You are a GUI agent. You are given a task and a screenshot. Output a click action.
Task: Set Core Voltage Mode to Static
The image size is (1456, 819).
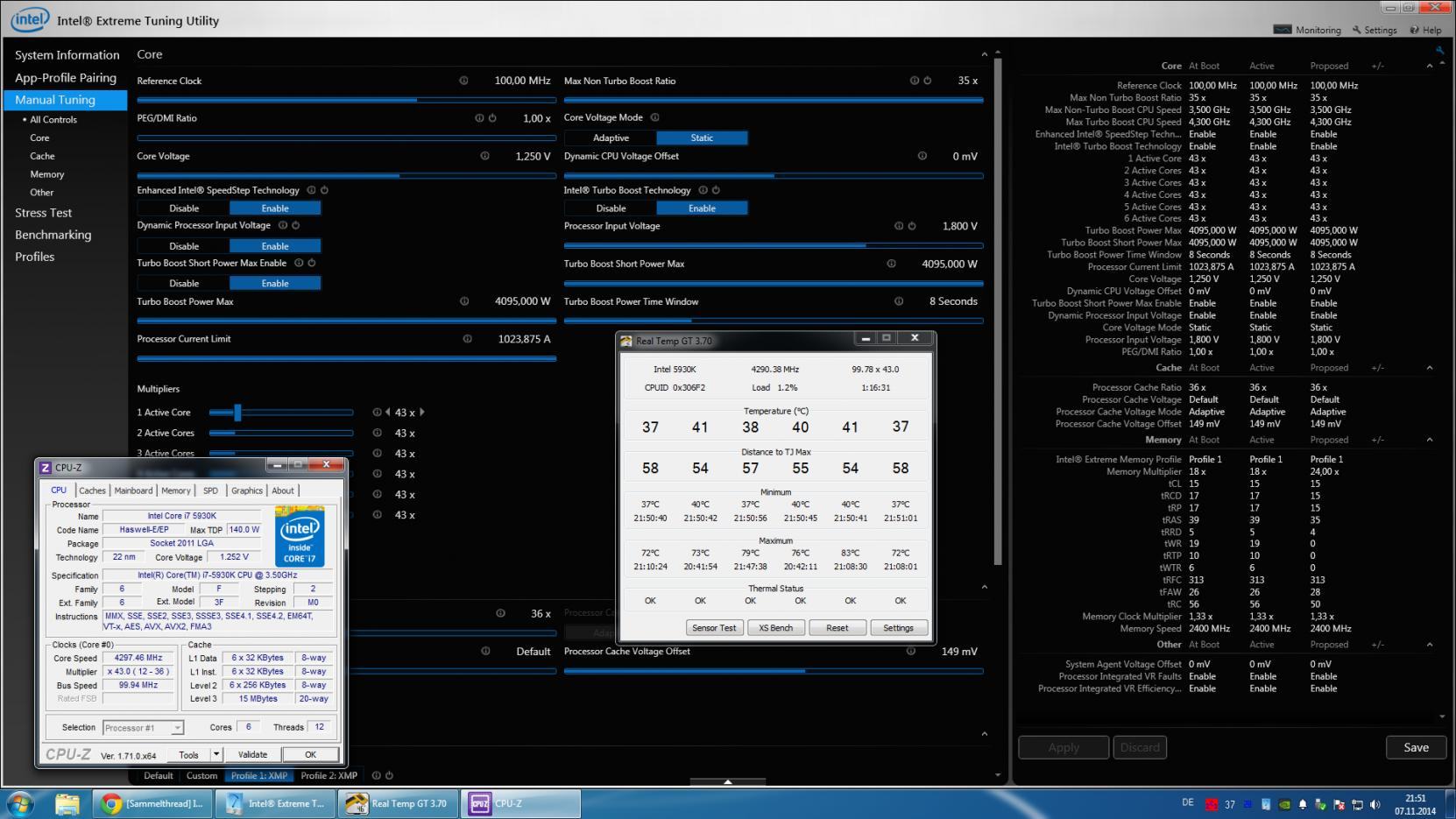click(702, 138)
